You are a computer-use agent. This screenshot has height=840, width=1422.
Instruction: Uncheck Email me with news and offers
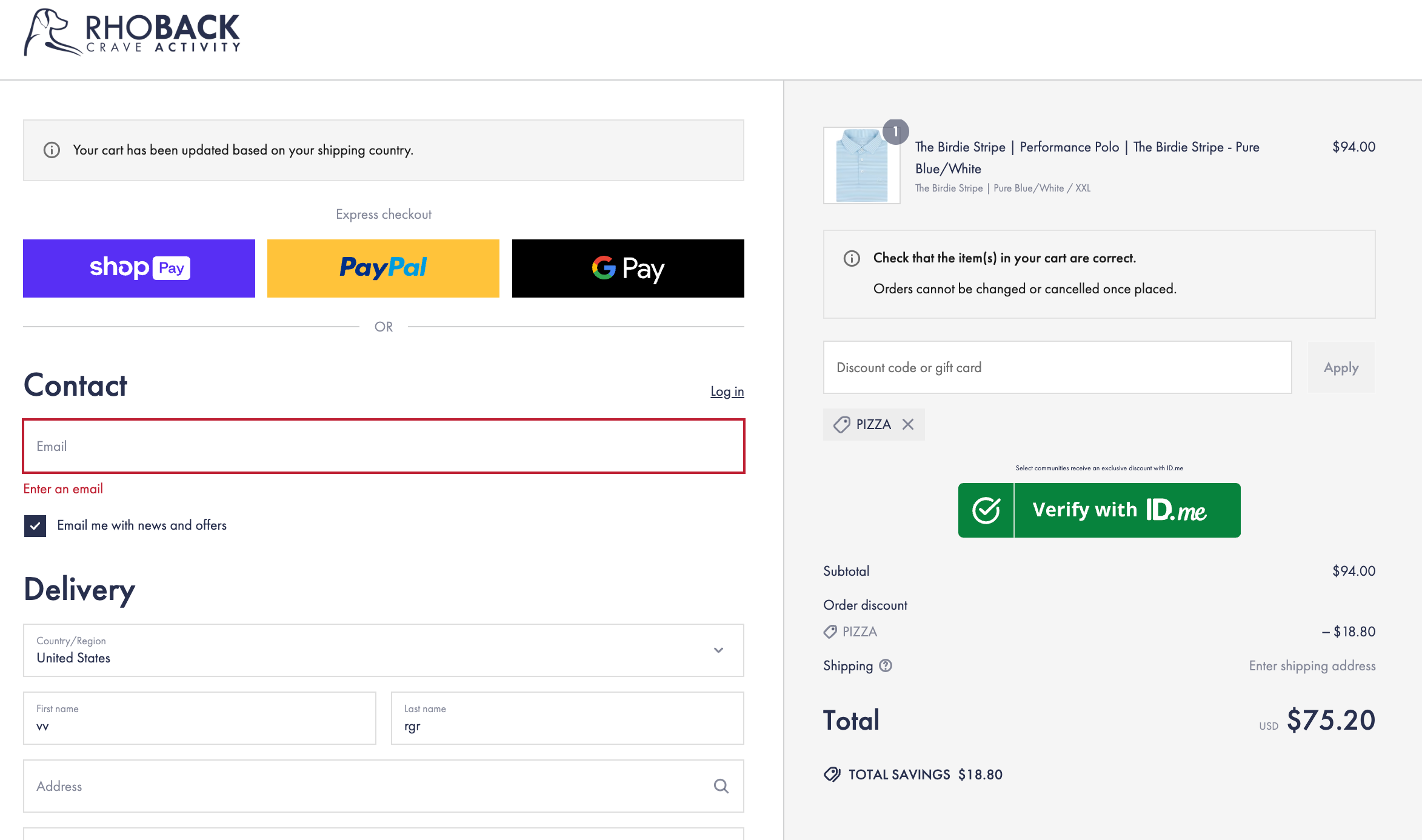coord(35,525)
